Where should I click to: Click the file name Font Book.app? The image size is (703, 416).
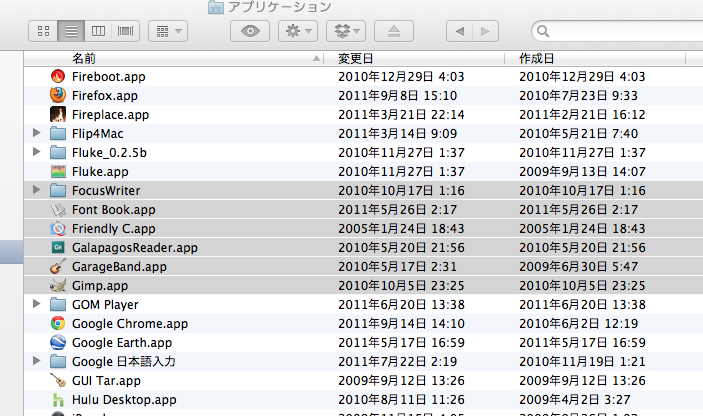click(x=113, y=210)
